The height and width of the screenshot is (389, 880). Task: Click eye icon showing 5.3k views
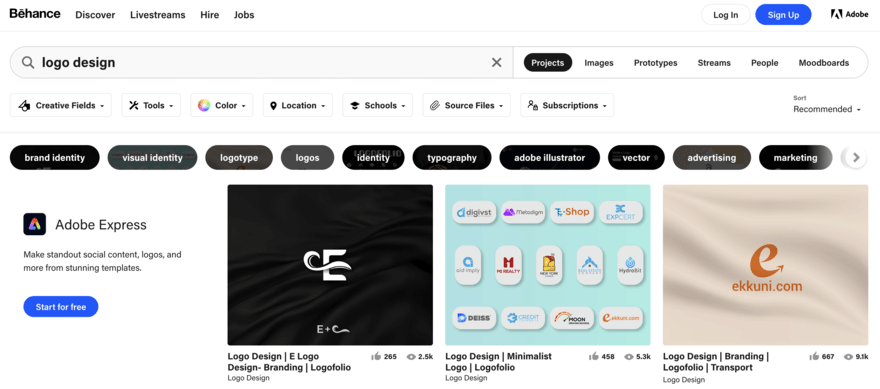click(x=629, y=356)
